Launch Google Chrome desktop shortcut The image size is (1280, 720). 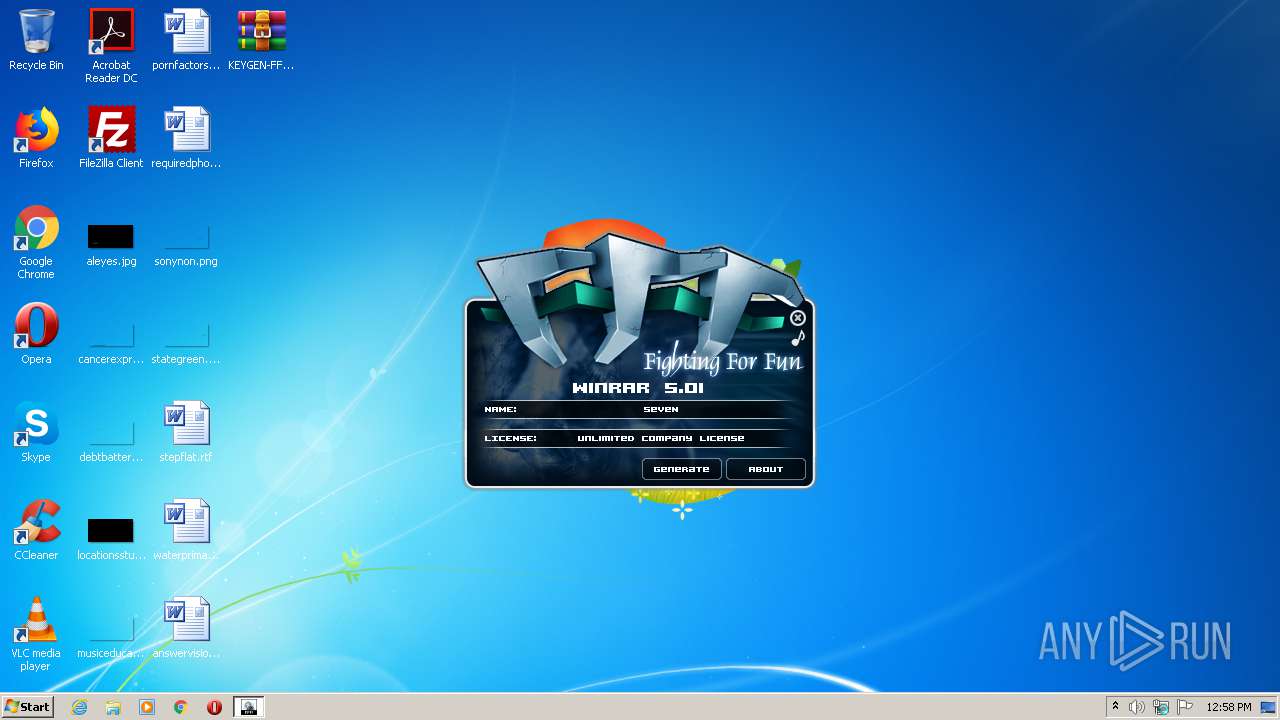36,242
